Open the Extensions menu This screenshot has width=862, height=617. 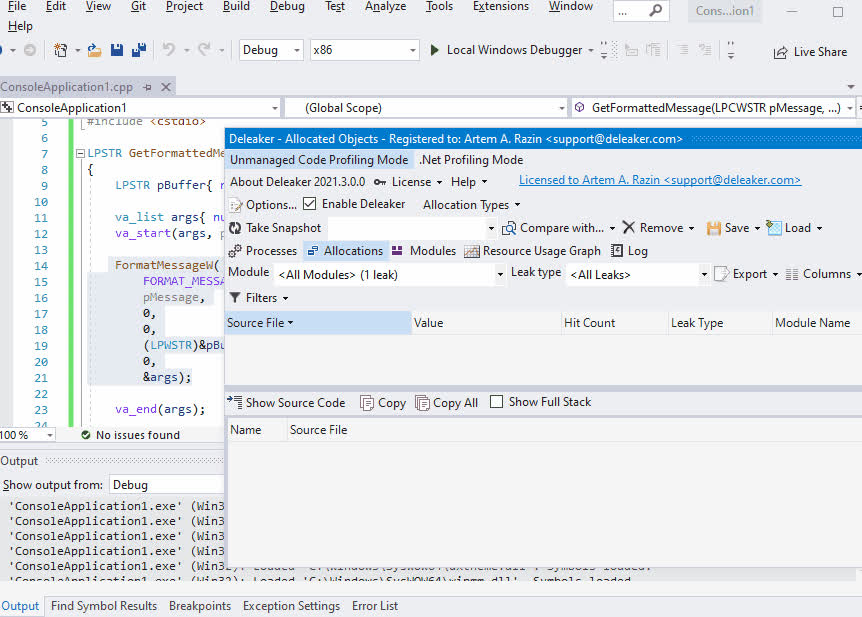click(x=501, y=7)
